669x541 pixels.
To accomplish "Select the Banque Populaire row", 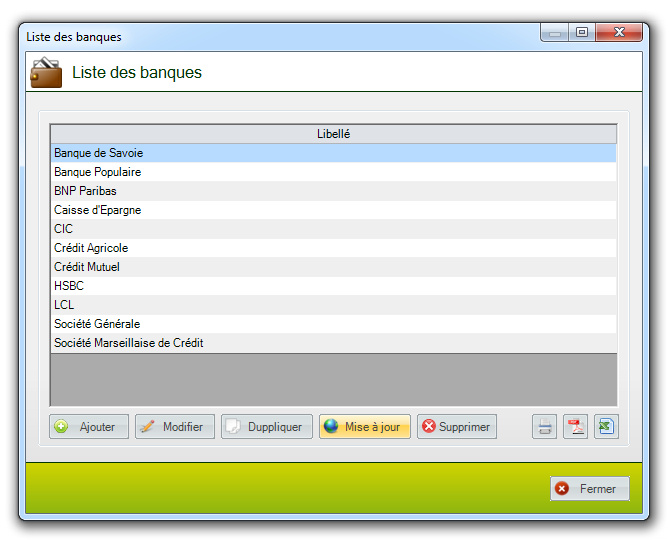I will click(x=333, y=172).
